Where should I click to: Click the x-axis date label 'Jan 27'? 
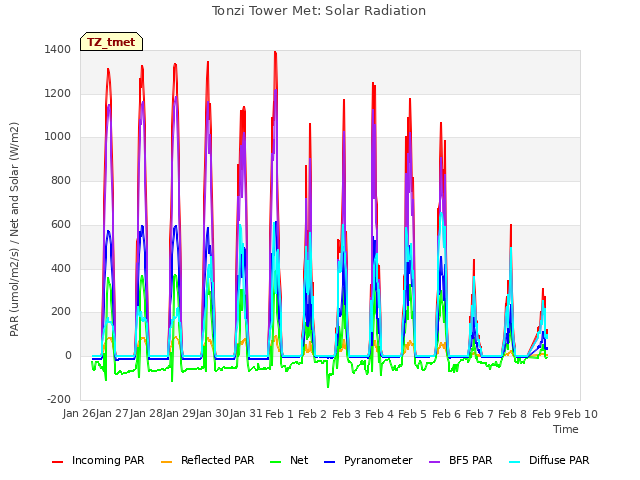pyautogui.click(x=112, y=414)
